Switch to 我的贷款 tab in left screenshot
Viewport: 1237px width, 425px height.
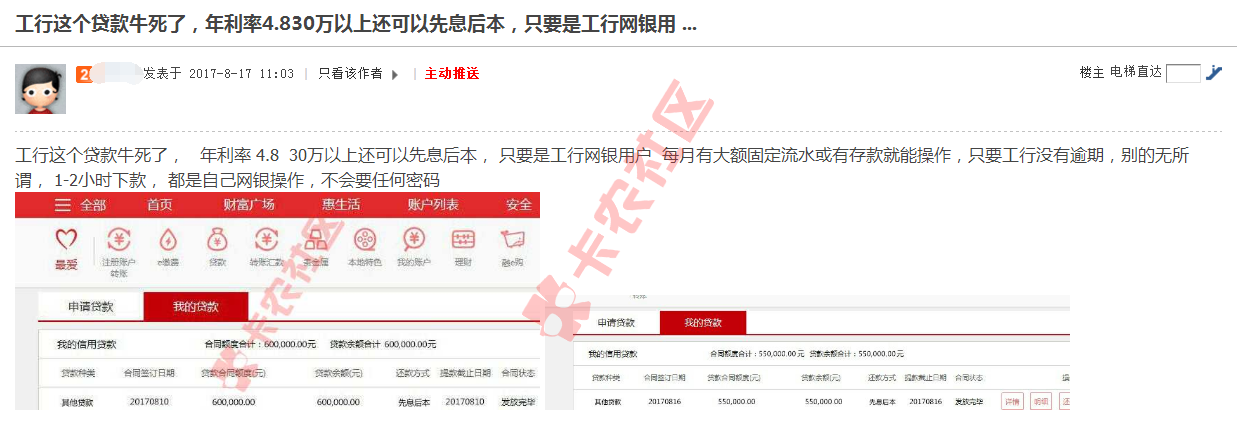click(x=196, y=307)
